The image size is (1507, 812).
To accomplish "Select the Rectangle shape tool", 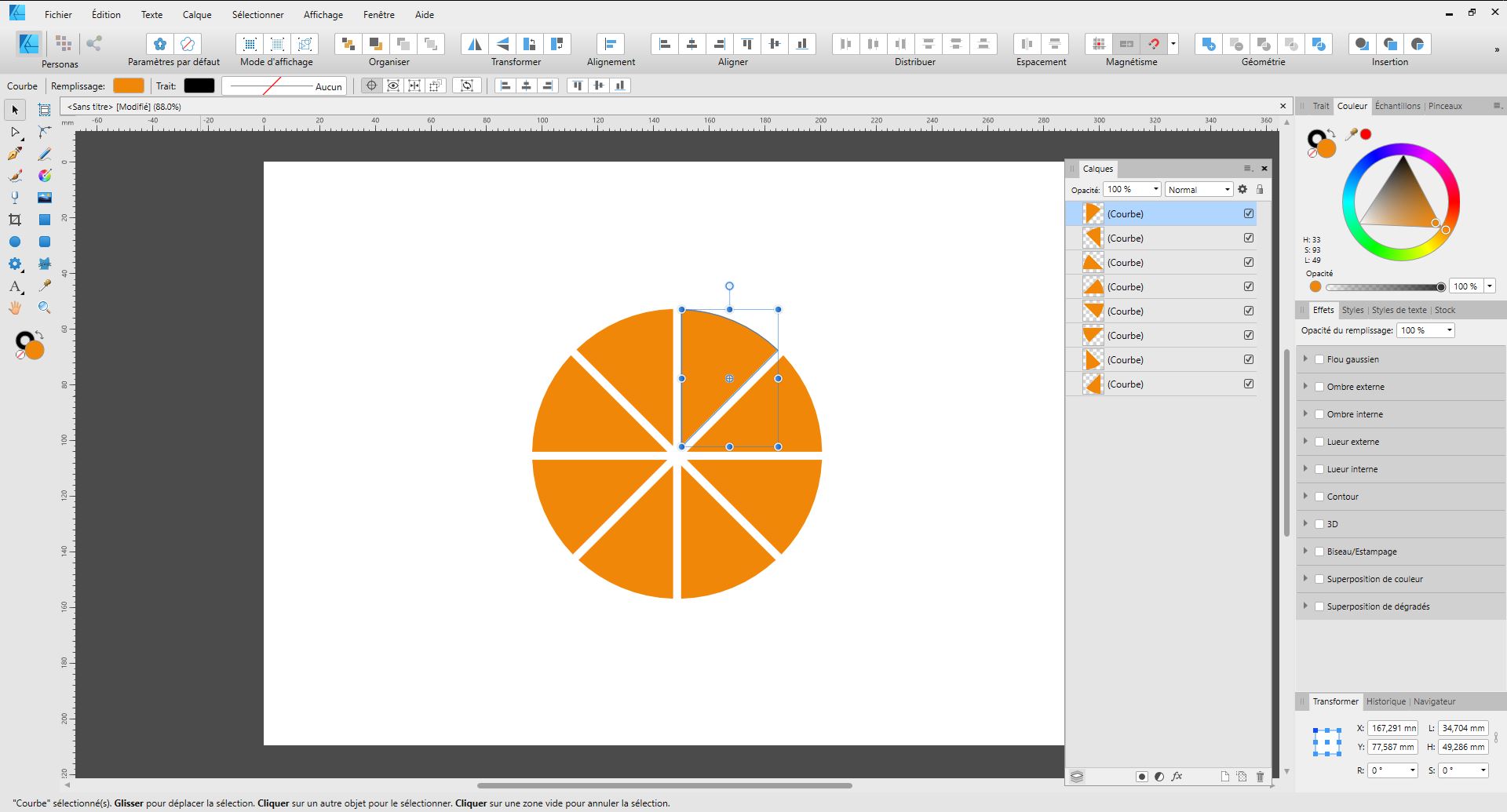I will coord(45,220).
